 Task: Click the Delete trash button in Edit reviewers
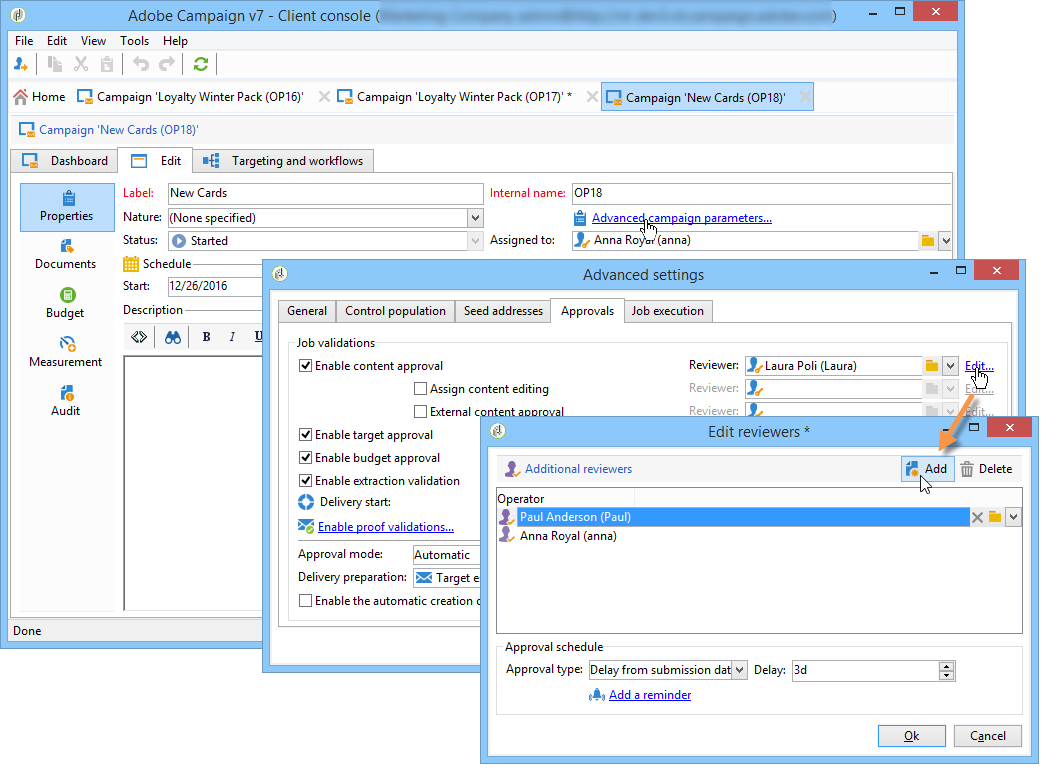pos(986,469)
